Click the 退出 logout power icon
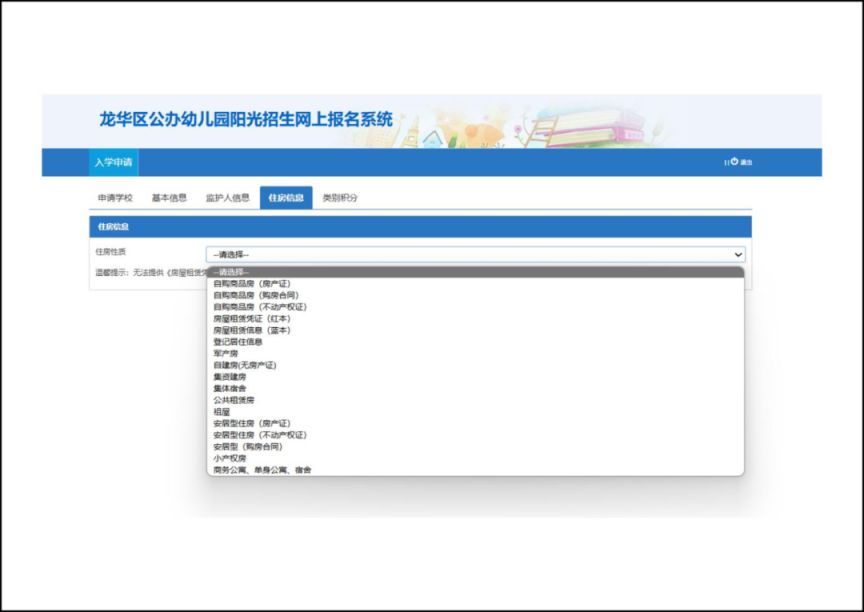 734,162
